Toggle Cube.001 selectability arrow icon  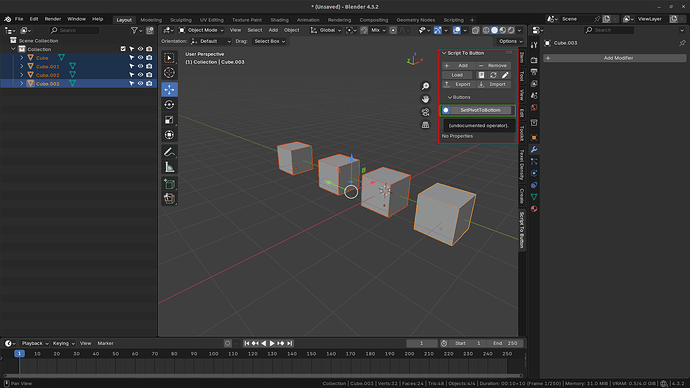(132, 66)
